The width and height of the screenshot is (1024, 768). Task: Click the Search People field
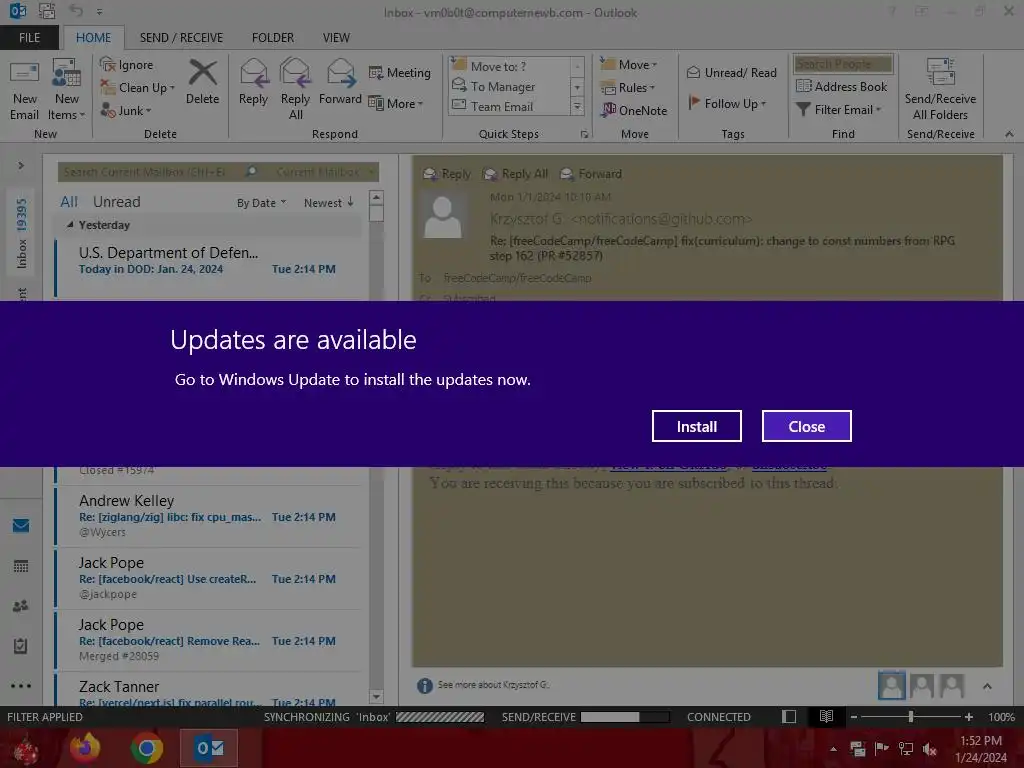[842, 64]
